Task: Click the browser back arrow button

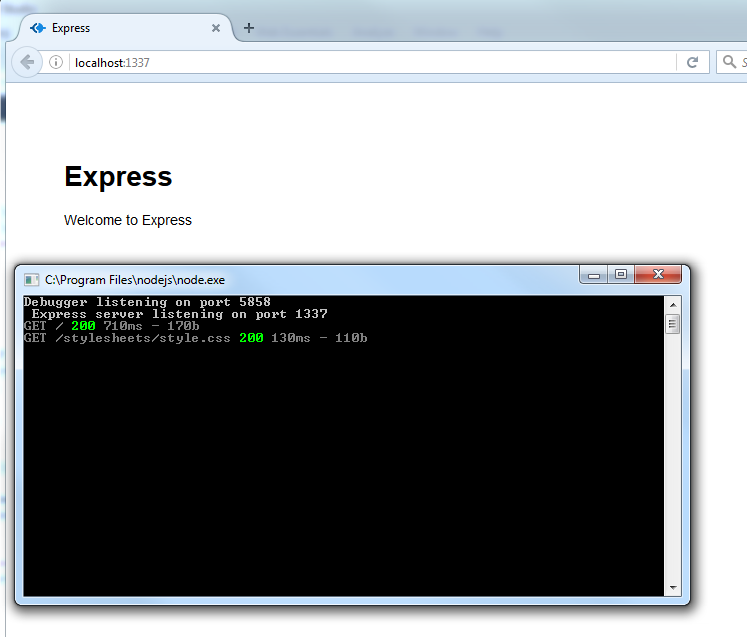Action: pos(27,62)
